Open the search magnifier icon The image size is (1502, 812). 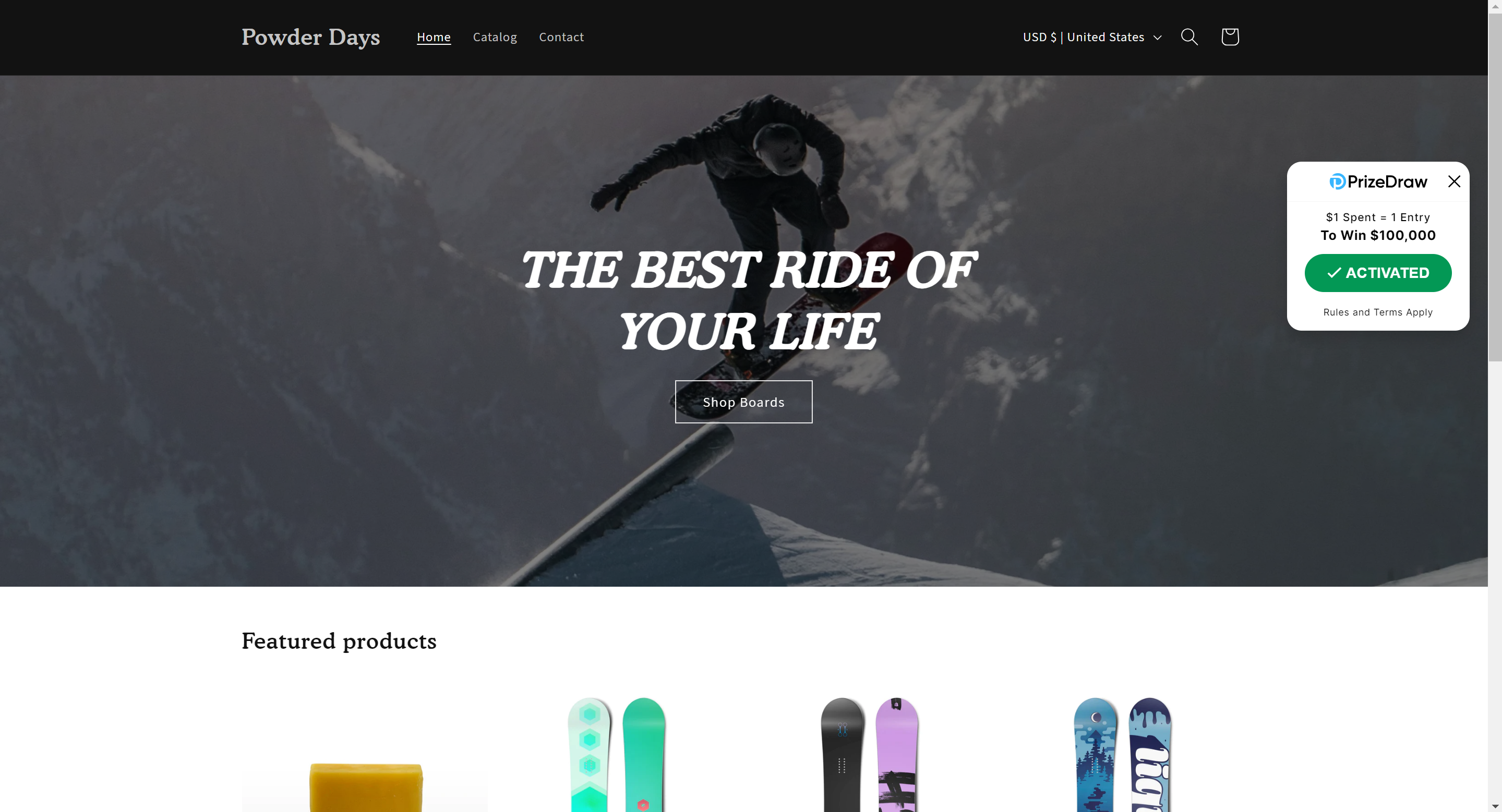(1189, 37)
